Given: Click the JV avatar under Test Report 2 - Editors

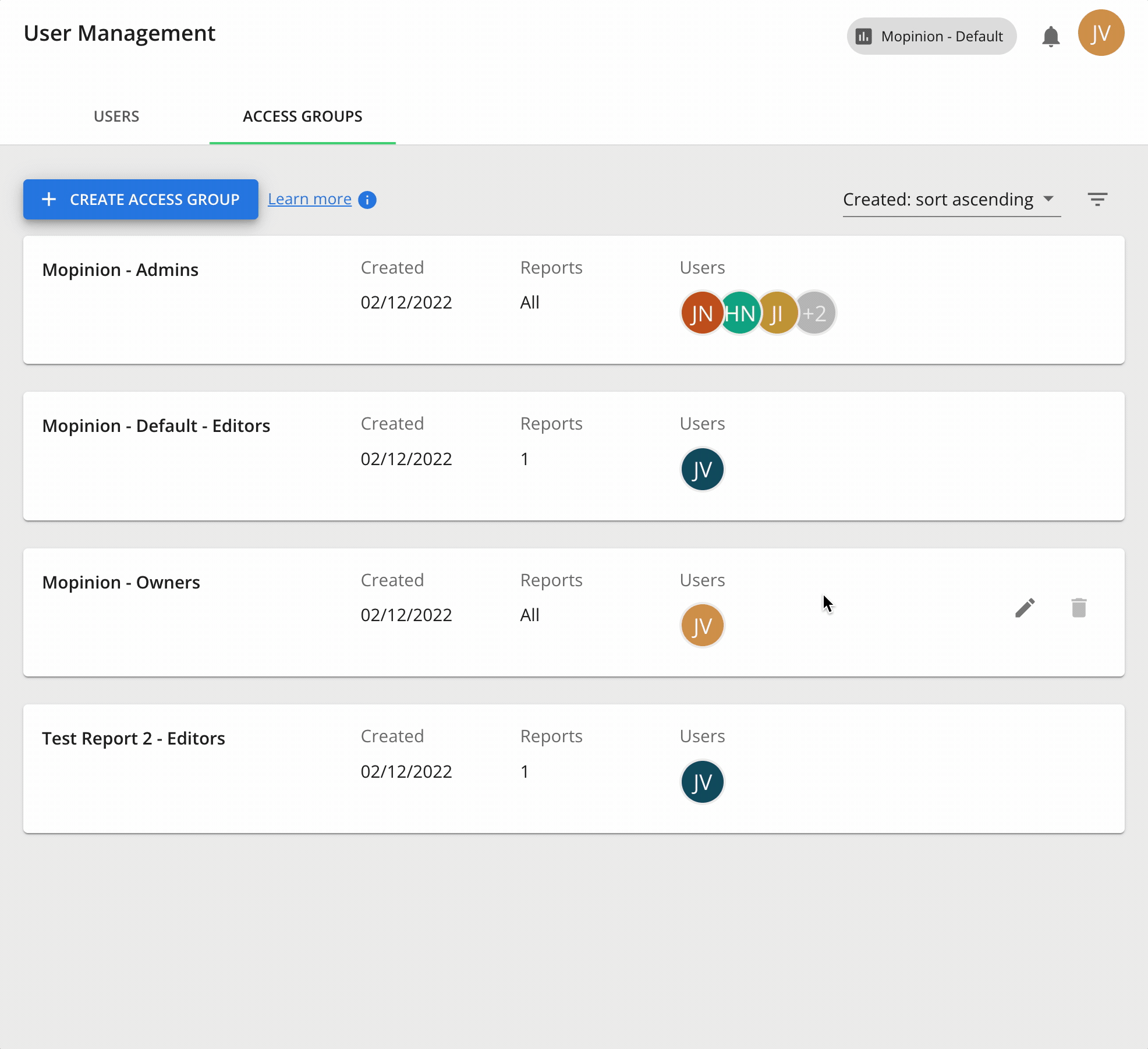Looking at the screenshot, I should click(702, 782).
